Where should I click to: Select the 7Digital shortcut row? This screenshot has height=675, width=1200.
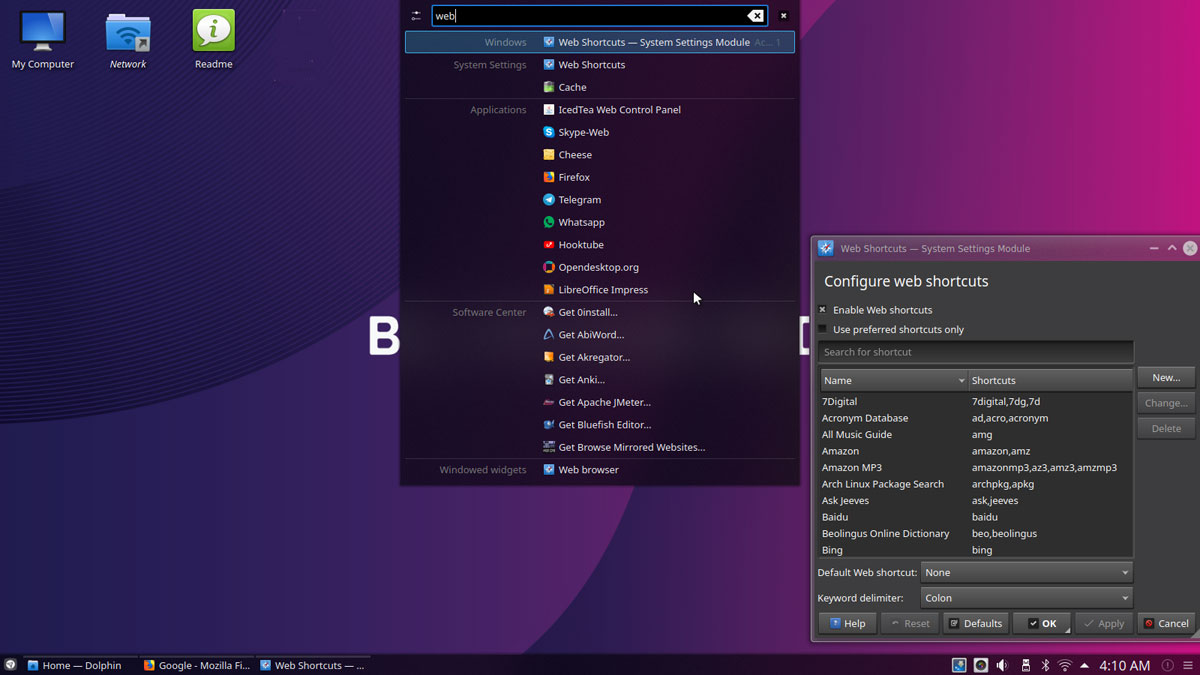pos(976,401)
